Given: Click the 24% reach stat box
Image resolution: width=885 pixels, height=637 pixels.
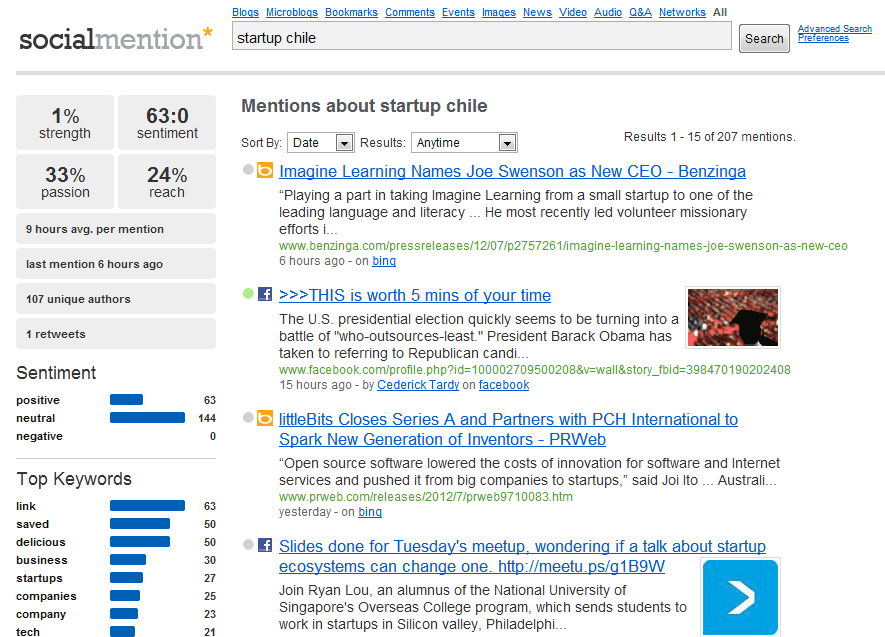Looking at the screenshot, I should 167,182.
